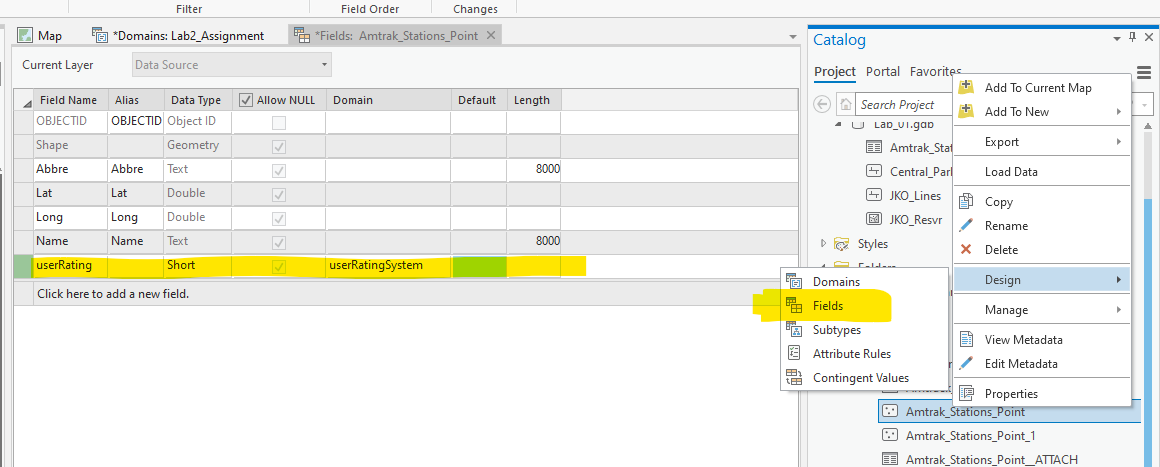Open the Current Layer dropdown
The width and height of the screenshot is (1160, 467).
pyautogui.click(x=232, y=65)
